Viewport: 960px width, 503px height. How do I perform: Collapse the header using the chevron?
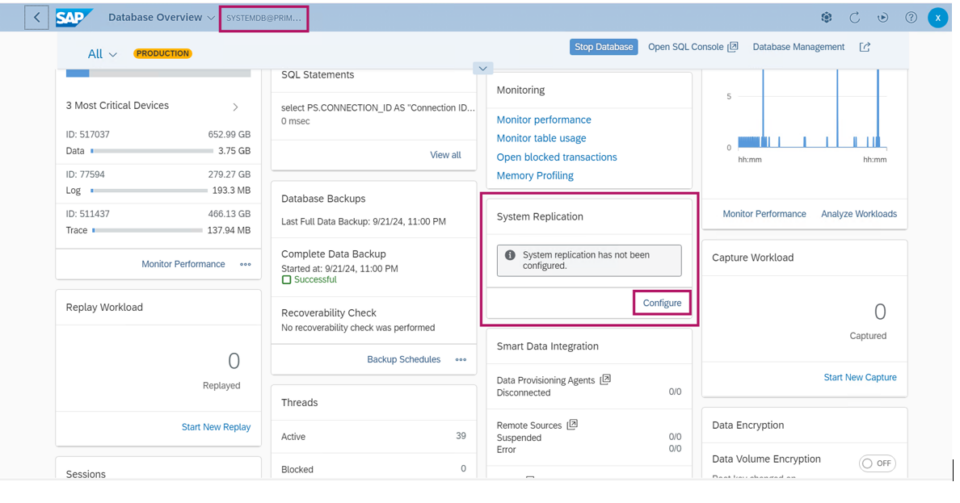pyautogui.click(x=482, y=68)
